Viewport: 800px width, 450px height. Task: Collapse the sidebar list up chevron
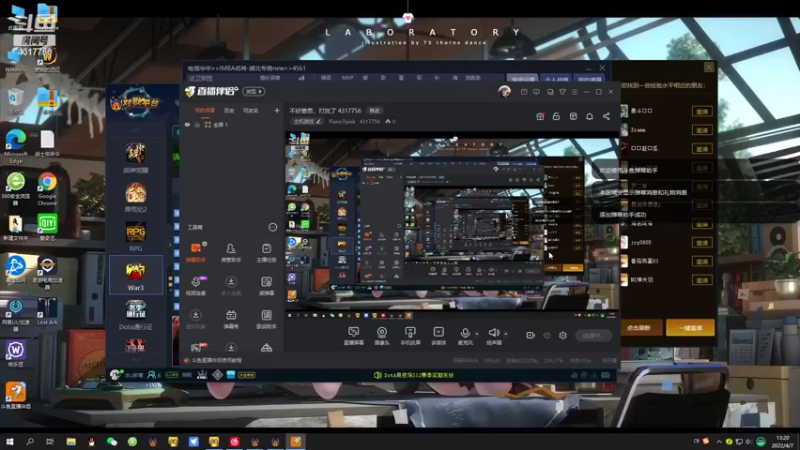(136, 131)
